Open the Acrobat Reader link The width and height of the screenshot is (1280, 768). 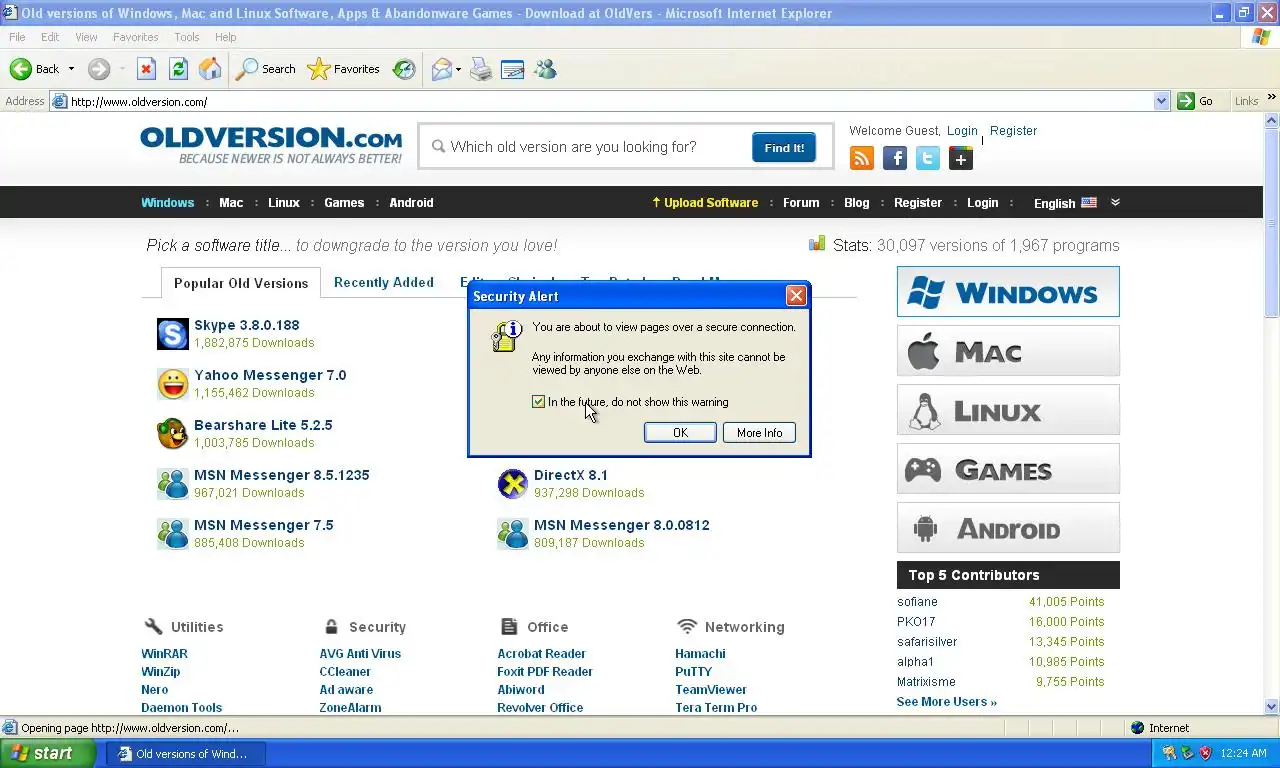click(541, 654)
